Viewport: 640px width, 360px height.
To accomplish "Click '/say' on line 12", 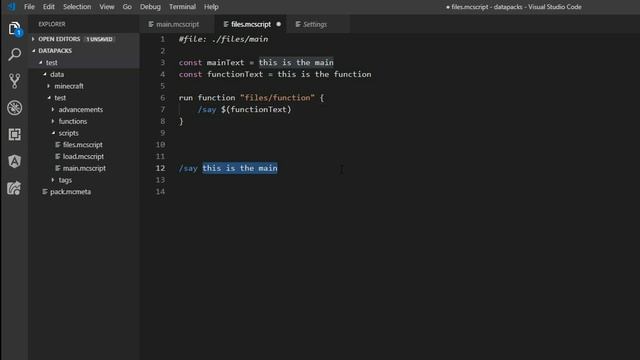I will click(188, 168).
